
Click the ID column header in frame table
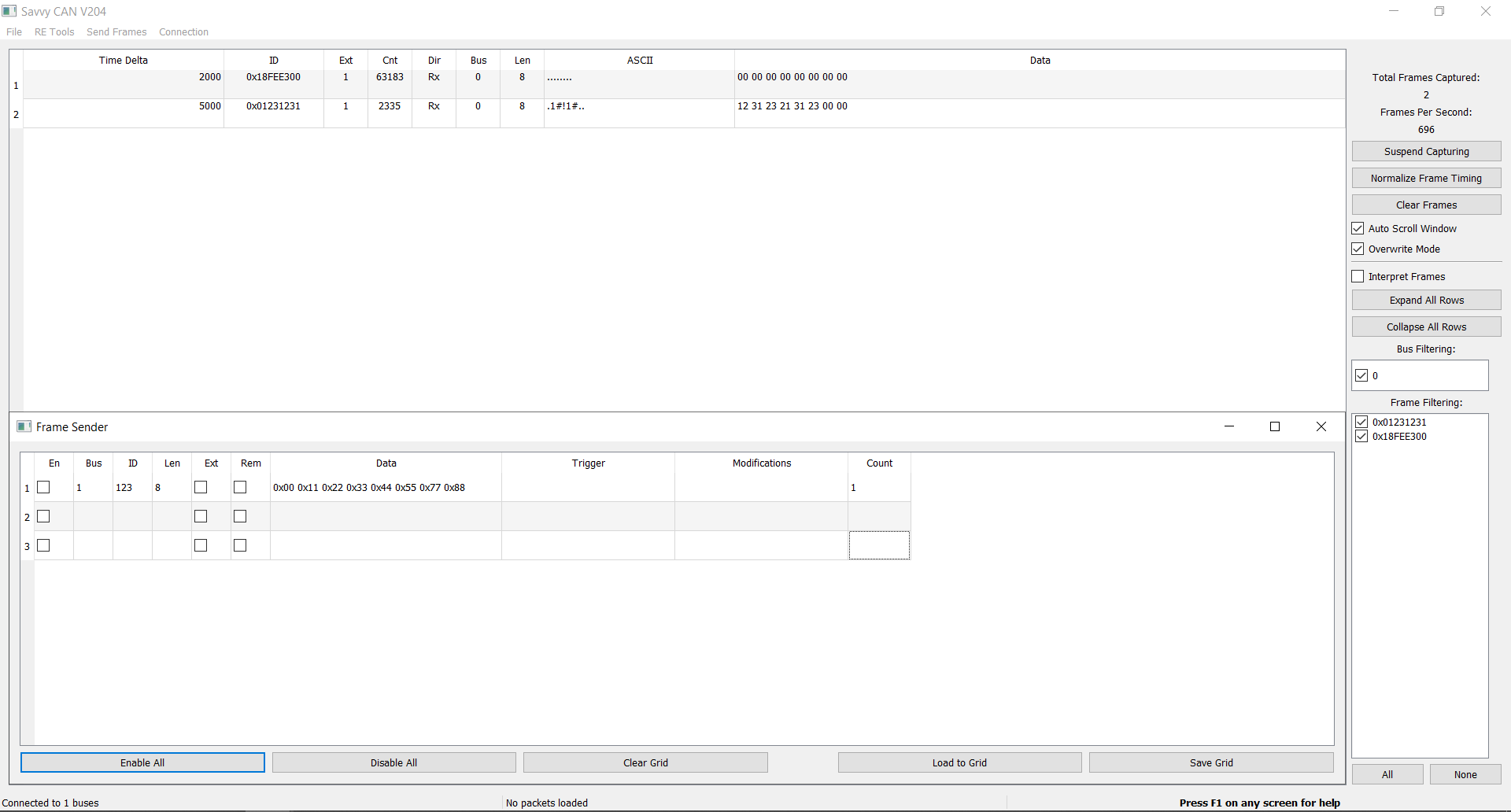274,61
